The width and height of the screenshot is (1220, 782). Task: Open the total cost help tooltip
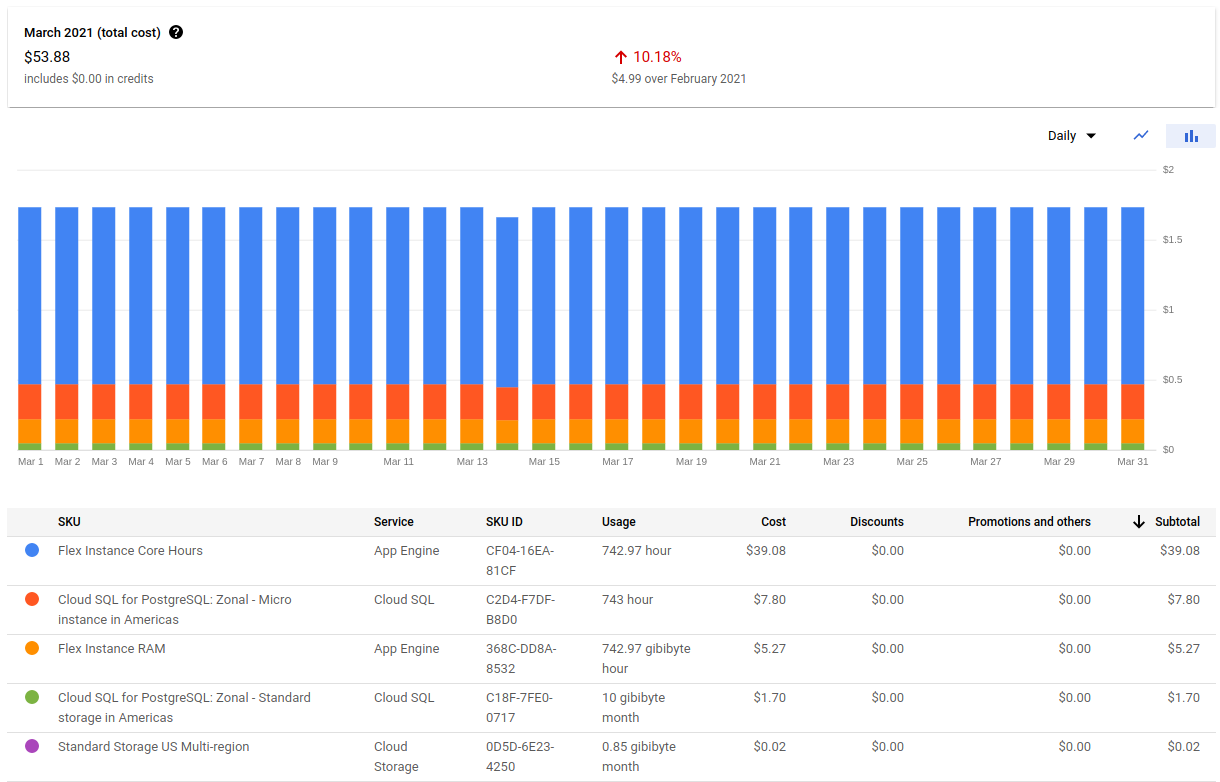point(176,32)
